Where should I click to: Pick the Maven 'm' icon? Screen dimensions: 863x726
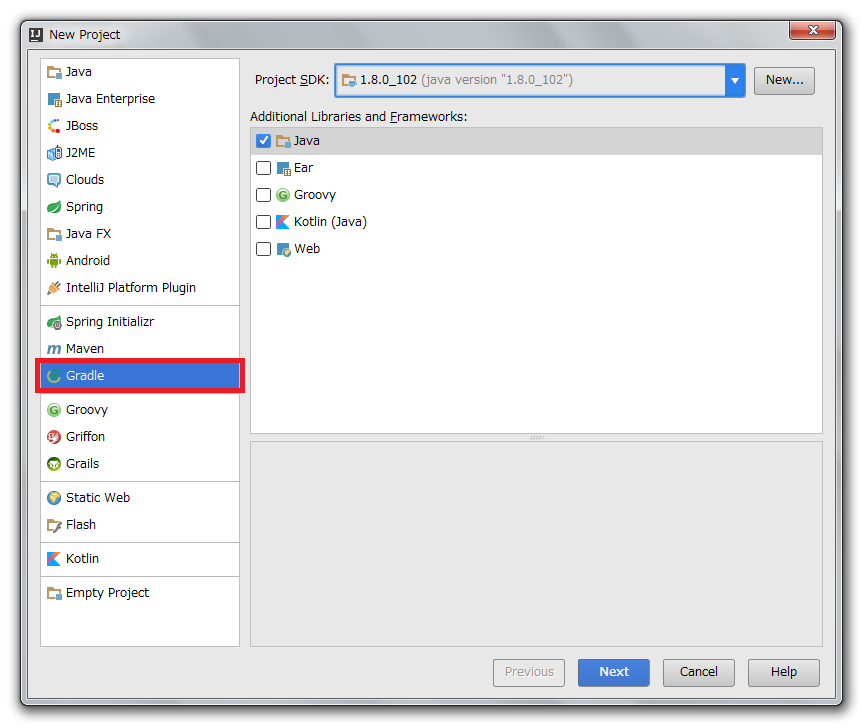click(54, 349)
